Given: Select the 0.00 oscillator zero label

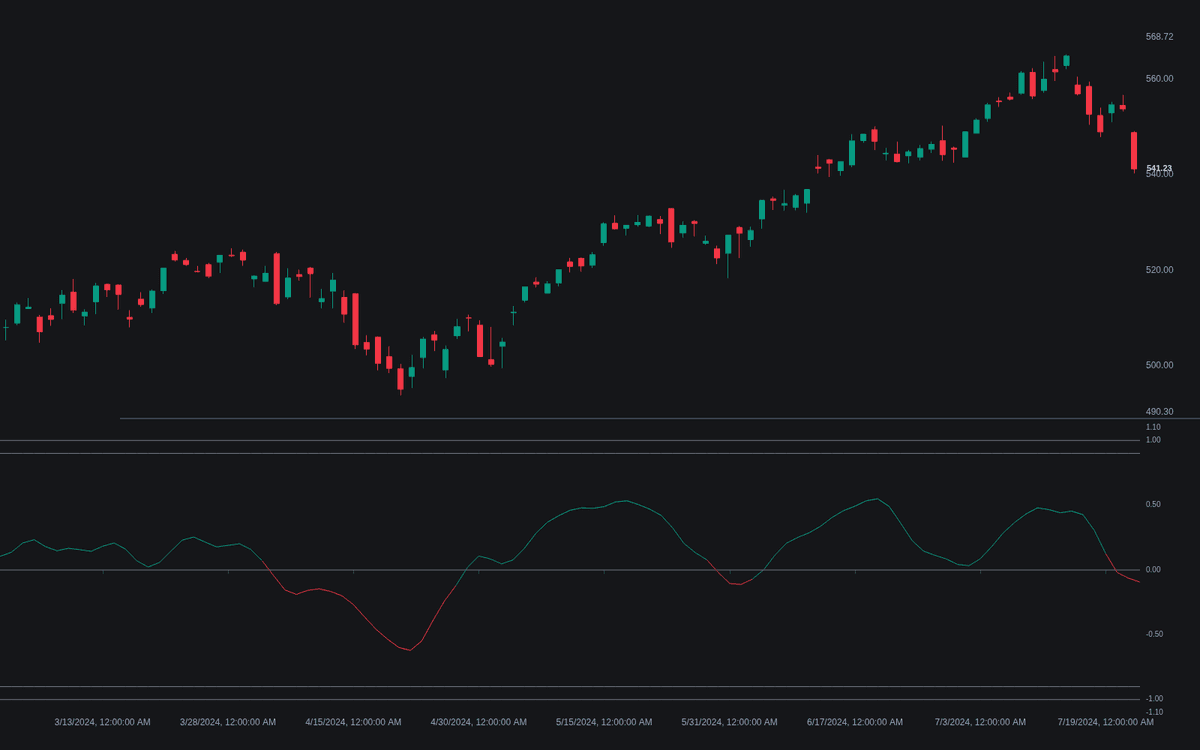Looking at the screenshot, I should [x=1153, y=570].
